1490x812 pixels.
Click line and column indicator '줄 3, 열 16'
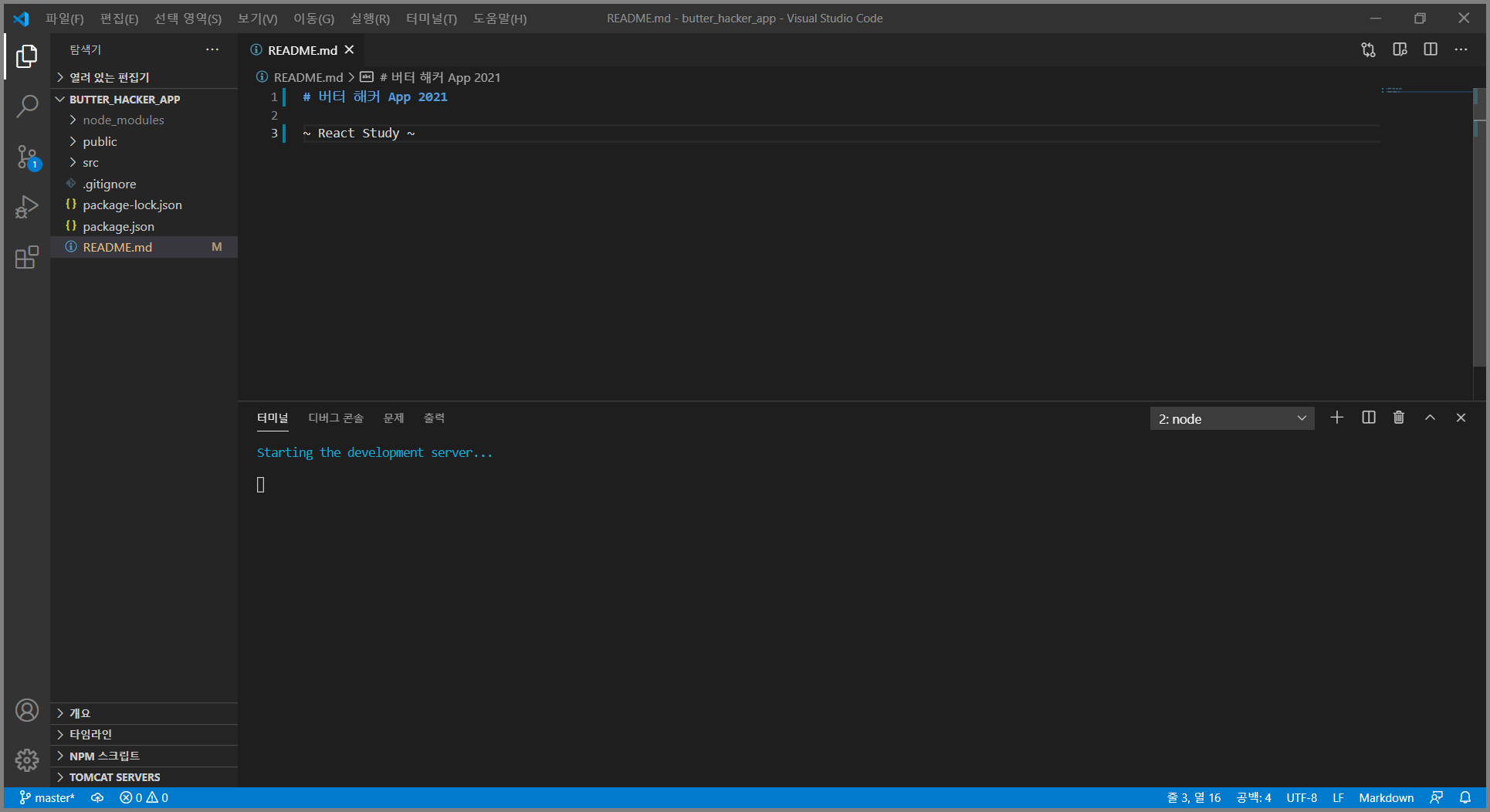(1194, 797)
